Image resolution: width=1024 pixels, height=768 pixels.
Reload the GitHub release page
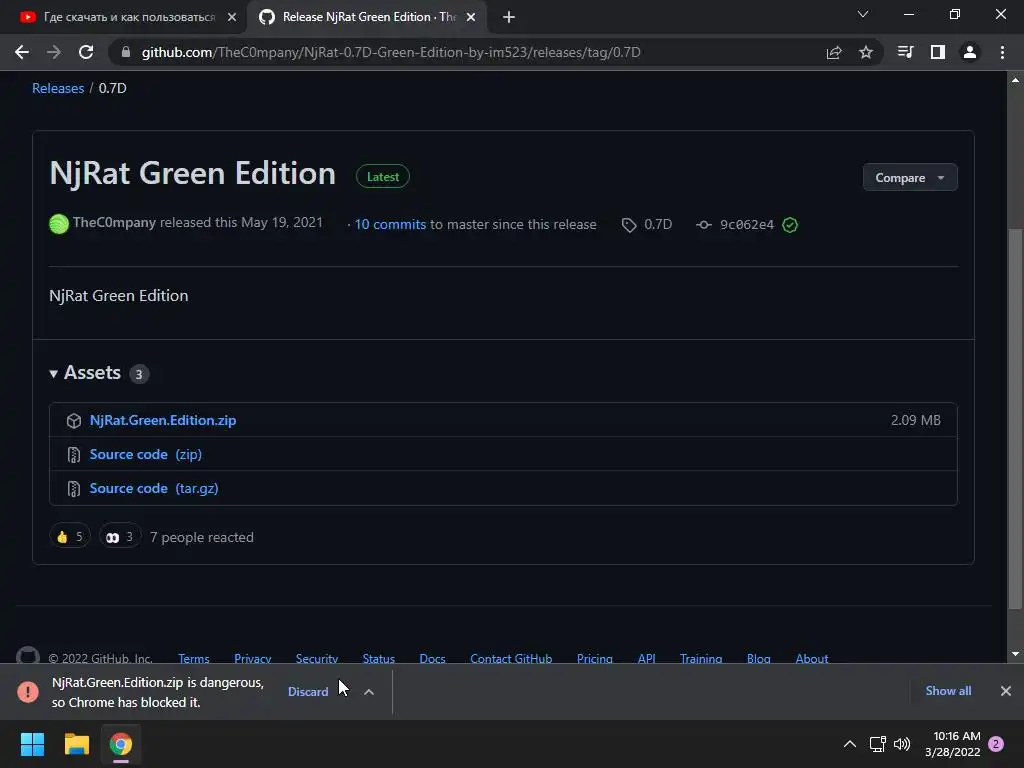86,52
